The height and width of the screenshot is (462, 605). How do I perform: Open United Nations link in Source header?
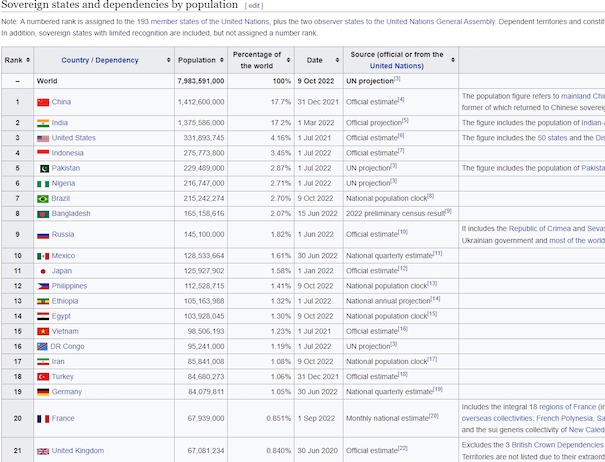395,66
